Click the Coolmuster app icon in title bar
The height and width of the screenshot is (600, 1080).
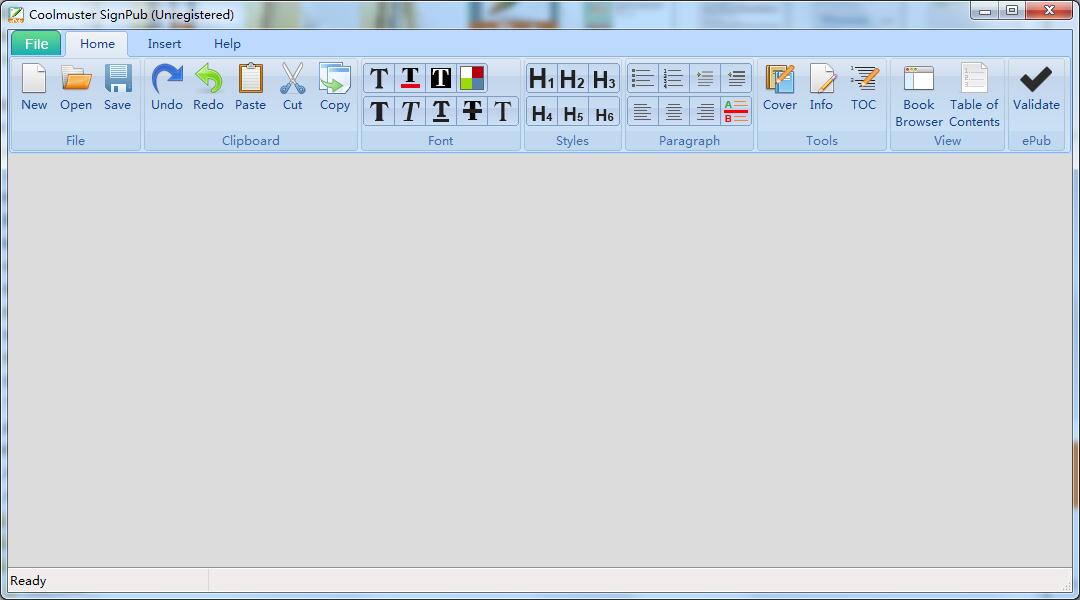coord(16,14)
